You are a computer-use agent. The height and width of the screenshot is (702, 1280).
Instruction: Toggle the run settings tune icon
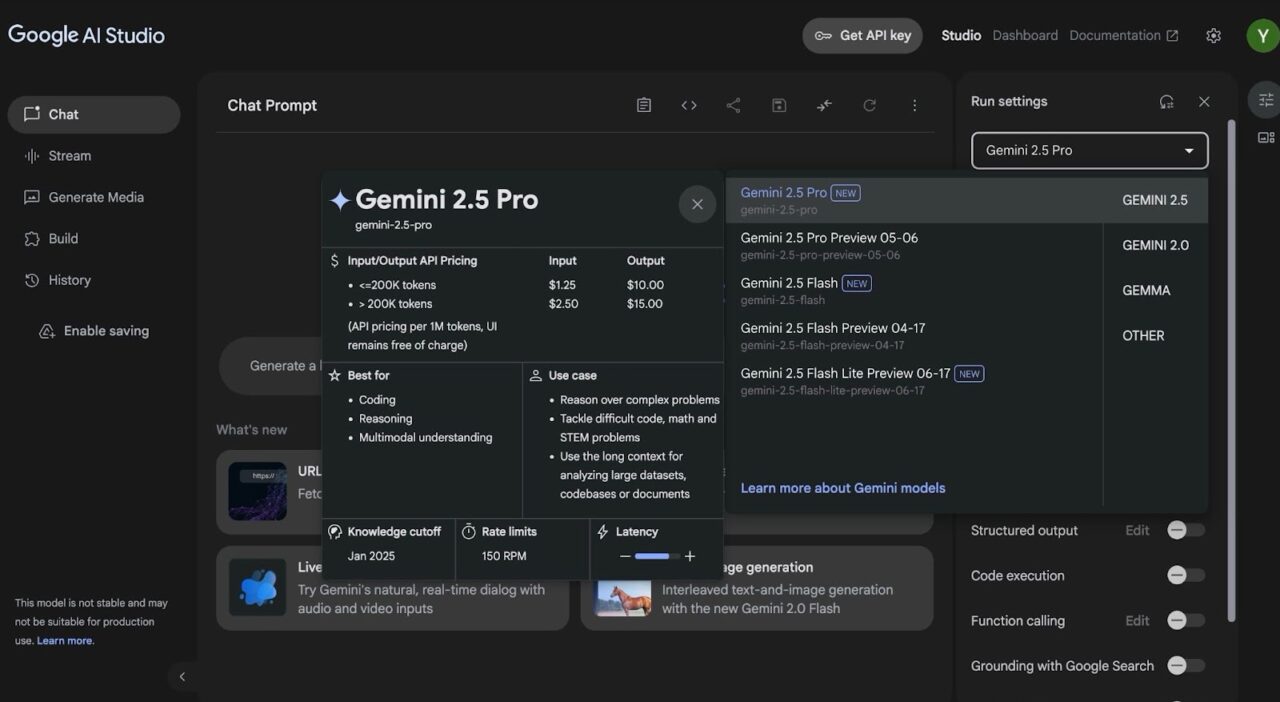(1266, 100)
